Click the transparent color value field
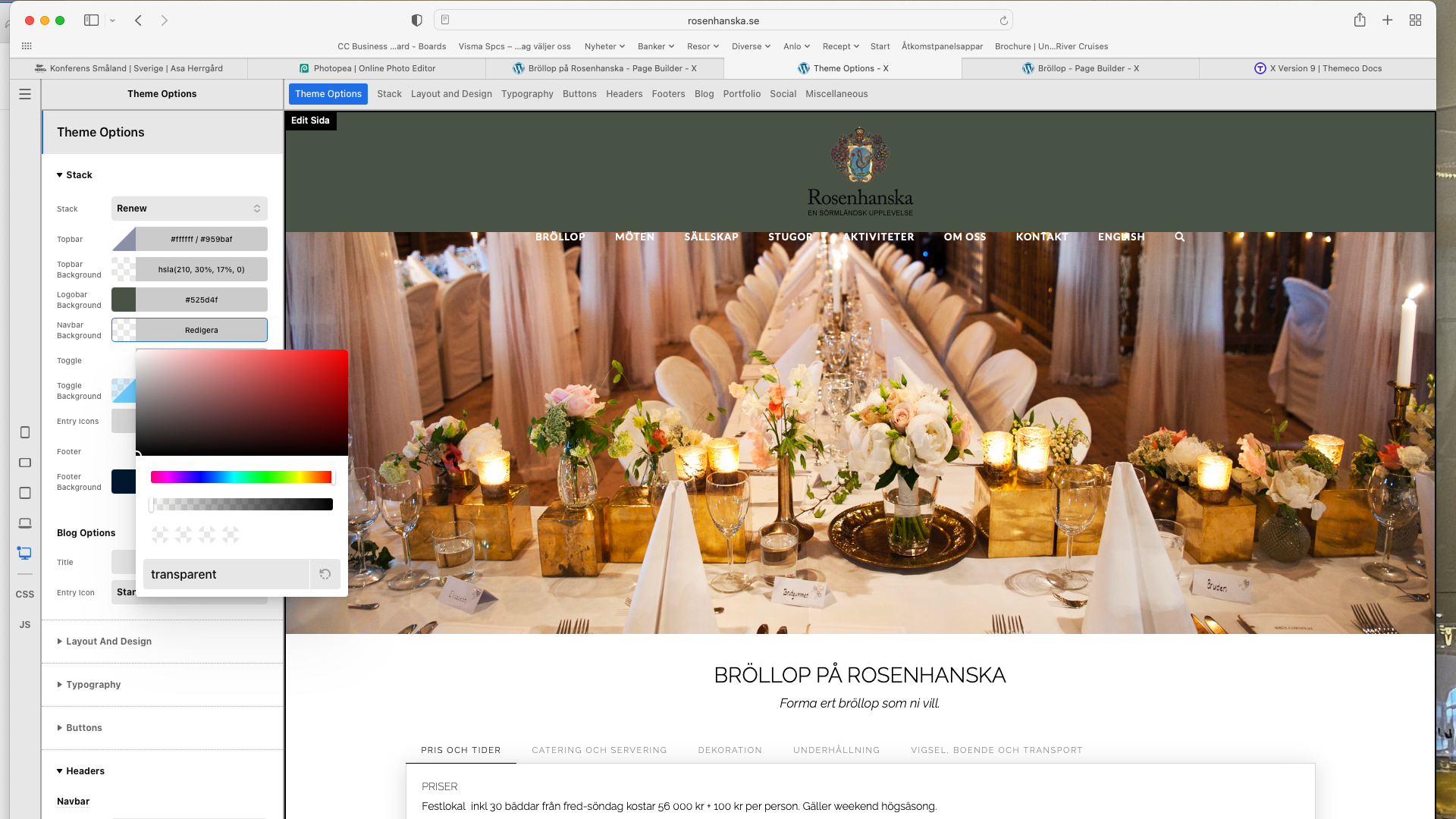This screenshot has height=819, width=1456. 226,575
